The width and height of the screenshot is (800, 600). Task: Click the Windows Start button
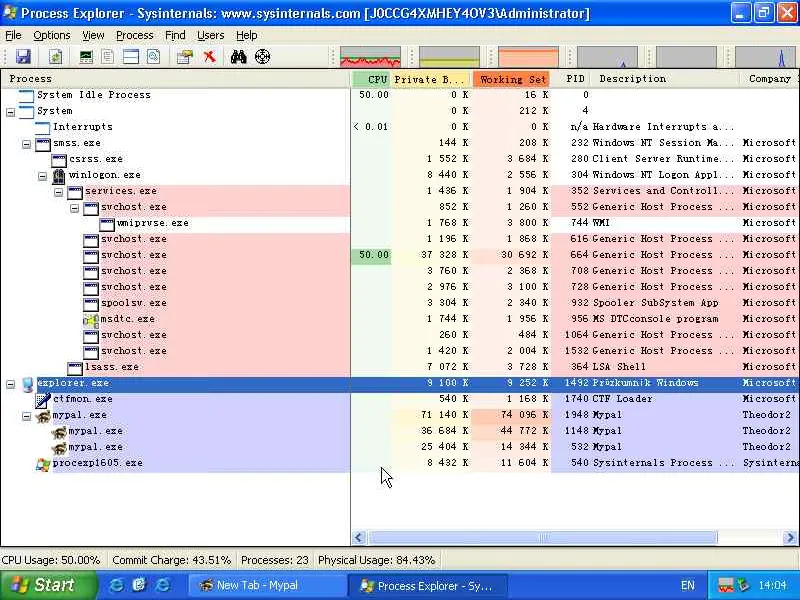pyautogui.click(x=48, y=585)
